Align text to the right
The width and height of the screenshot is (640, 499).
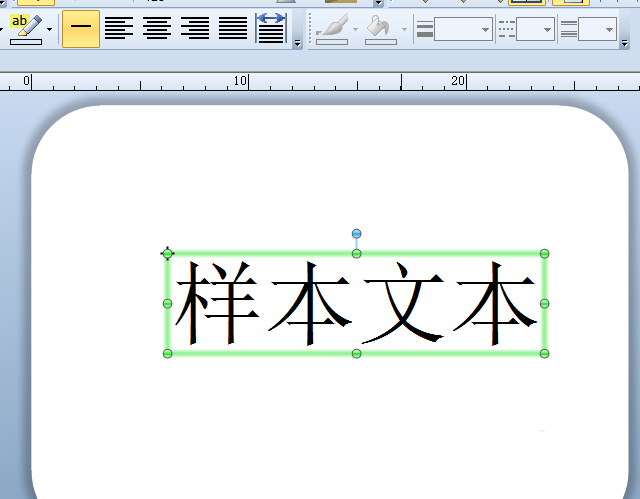195,29
